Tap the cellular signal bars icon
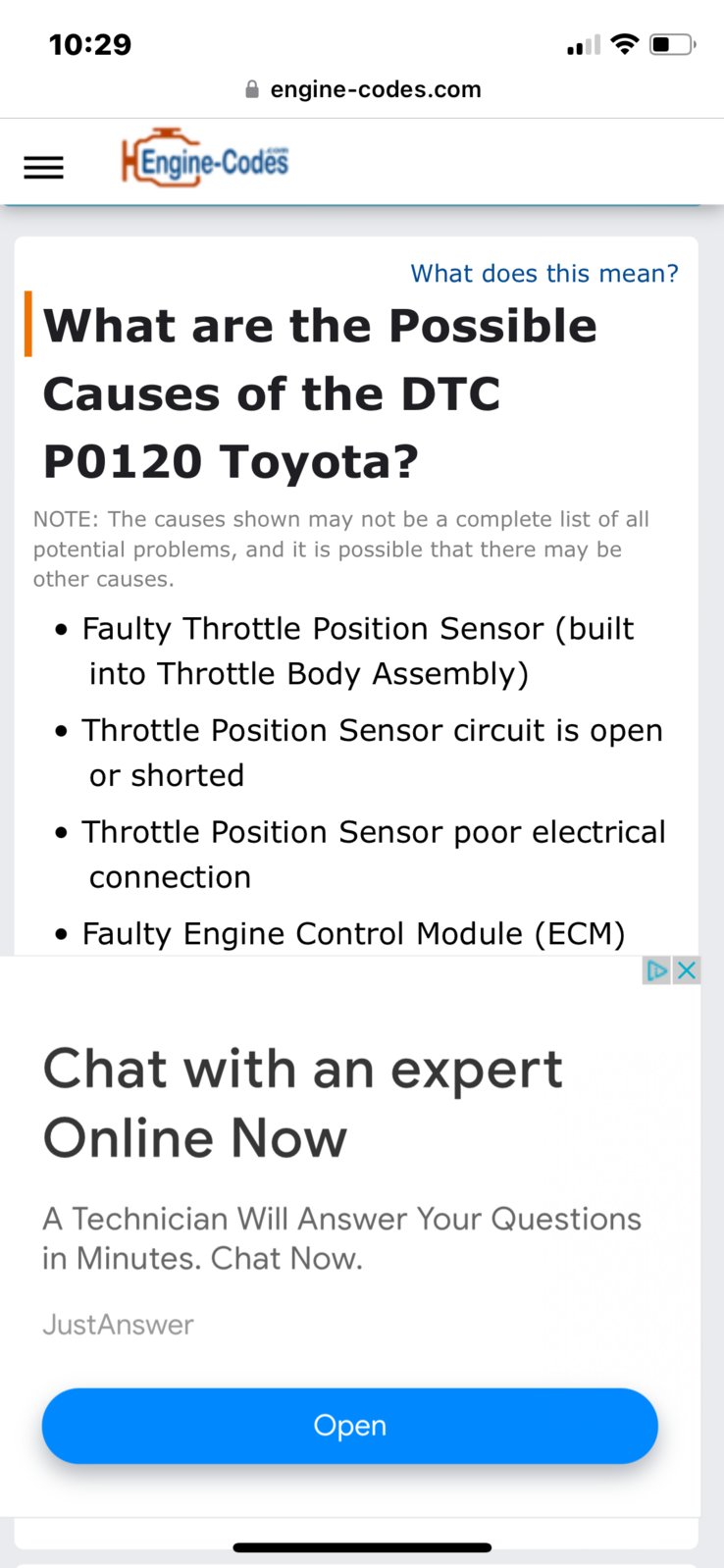The height and width of the screenshot is (1568, 724). 584,45
